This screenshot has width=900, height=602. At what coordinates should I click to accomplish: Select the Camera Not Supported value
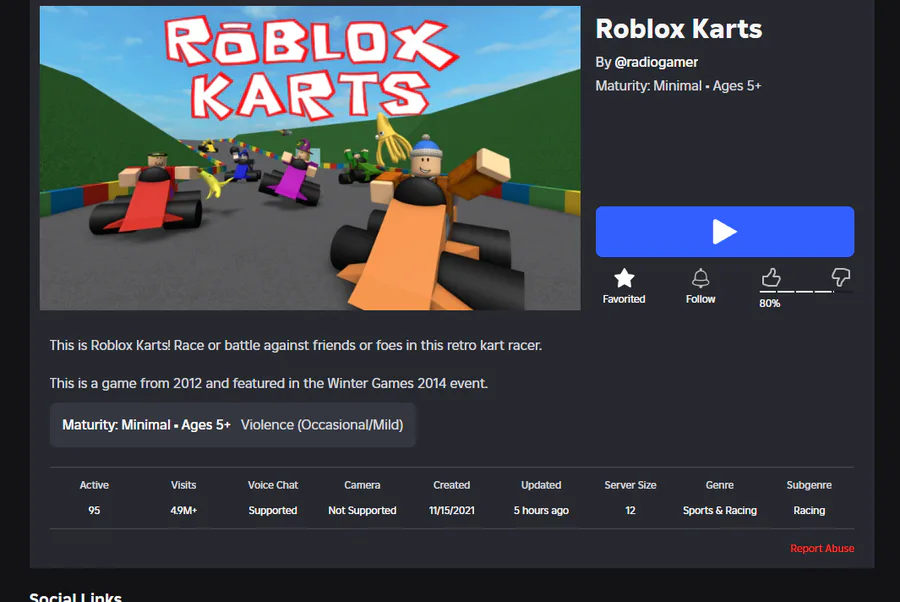click(362, 510)
